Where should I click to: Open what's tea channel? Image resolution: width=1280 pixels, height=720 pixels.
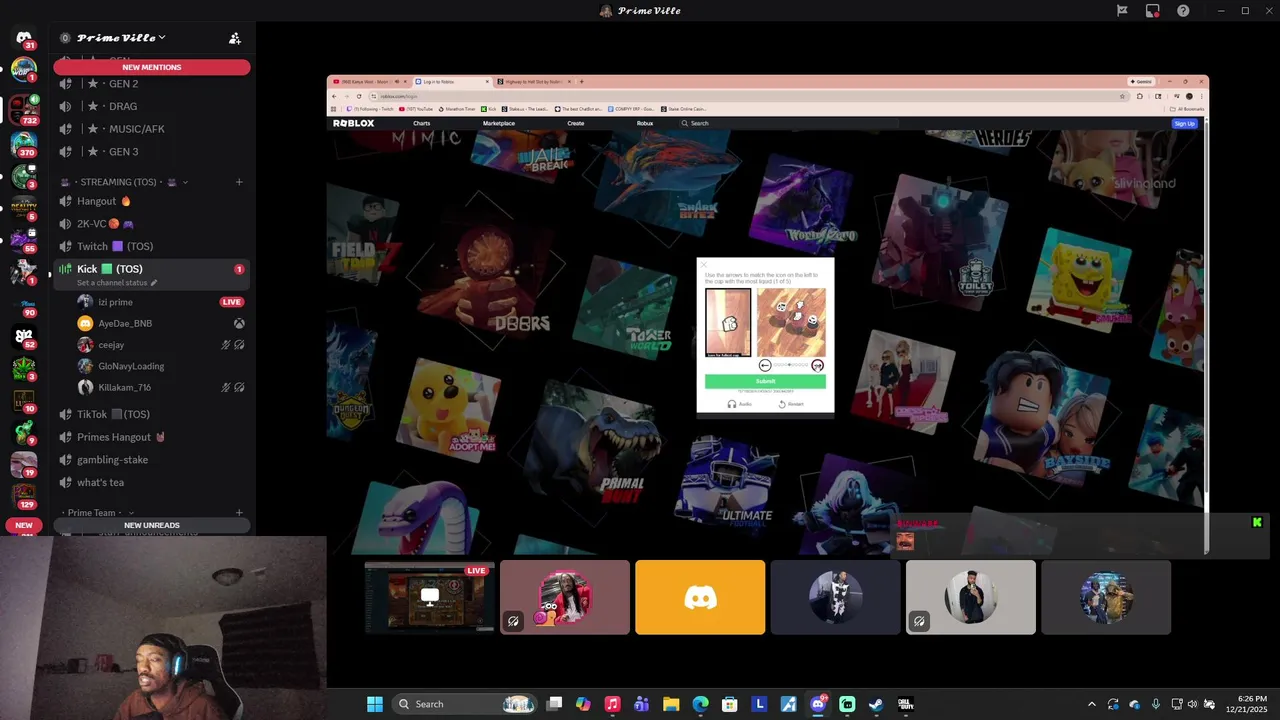pos(151,482)
